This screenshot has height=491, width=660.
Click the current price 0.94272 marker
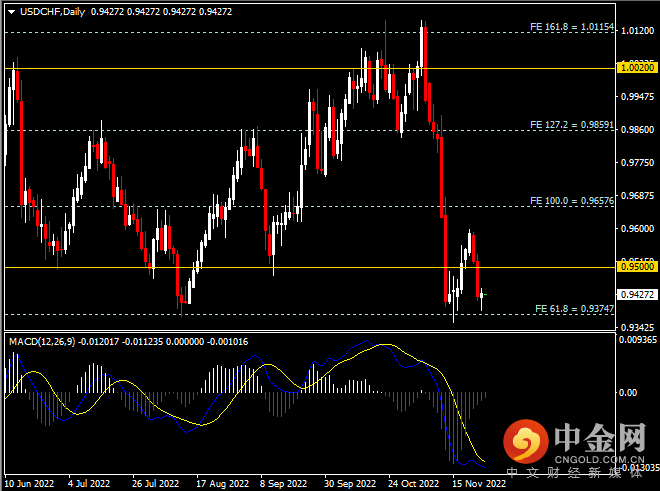(636, 295)
